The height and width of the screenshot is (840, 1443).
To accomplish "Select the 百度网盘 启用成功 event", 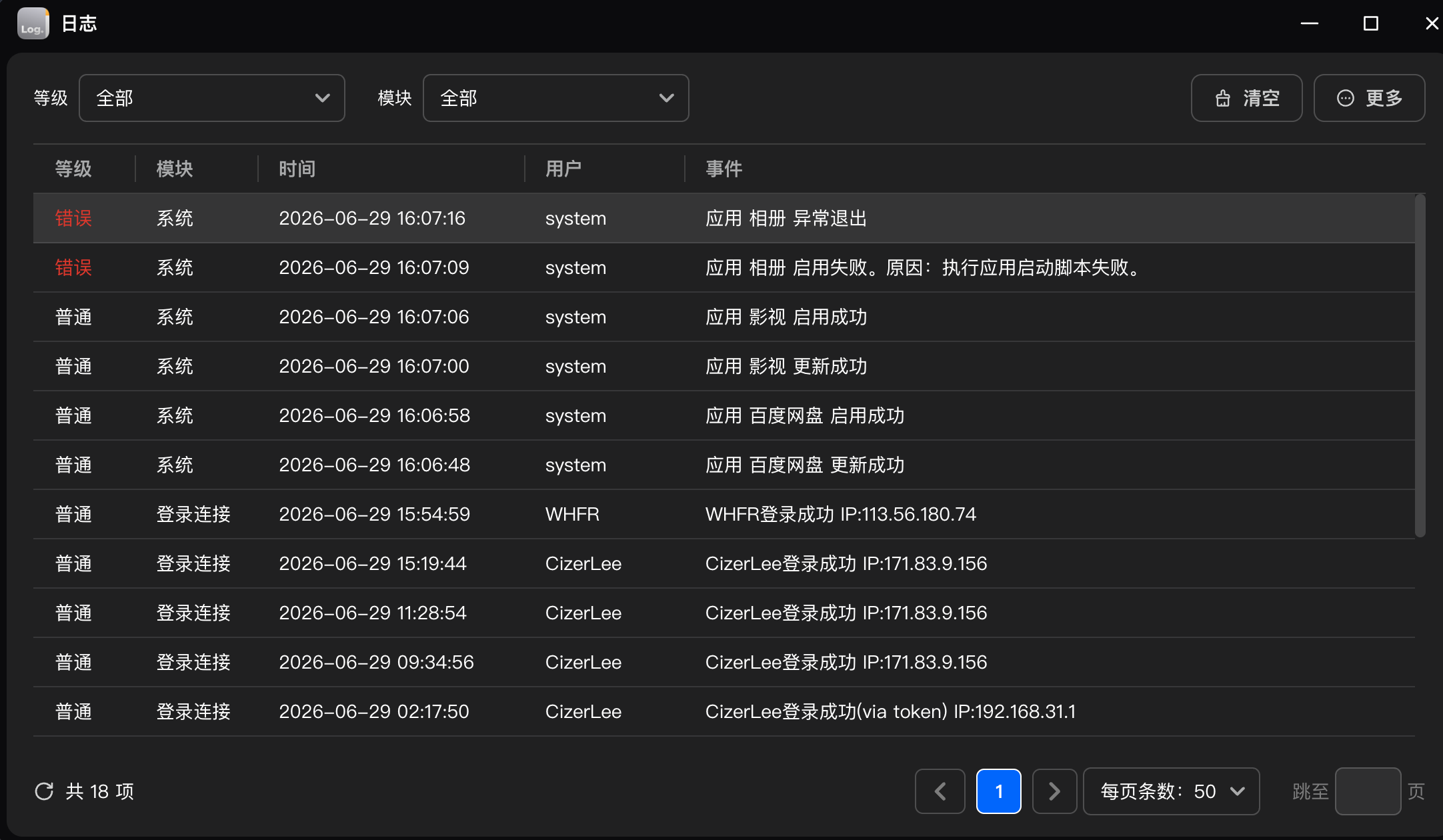I will tap(724, 415).
